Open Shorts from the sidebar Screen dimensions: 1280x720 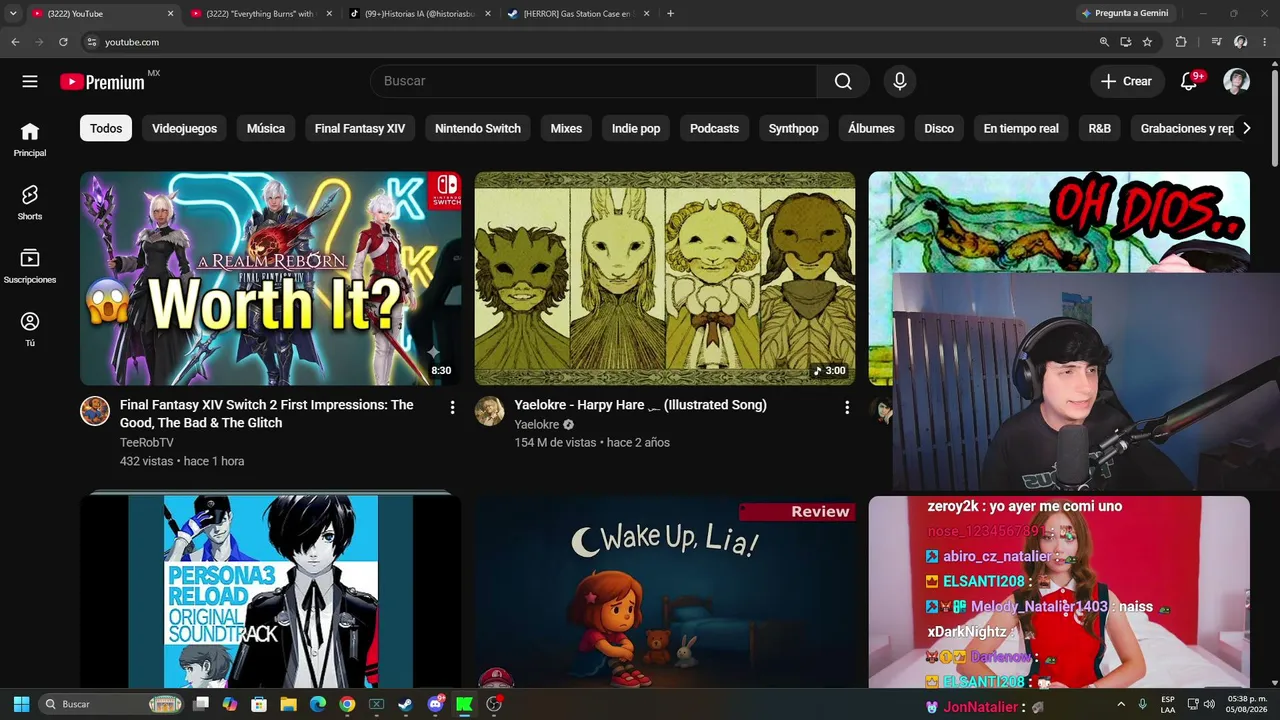click(30, 203)
